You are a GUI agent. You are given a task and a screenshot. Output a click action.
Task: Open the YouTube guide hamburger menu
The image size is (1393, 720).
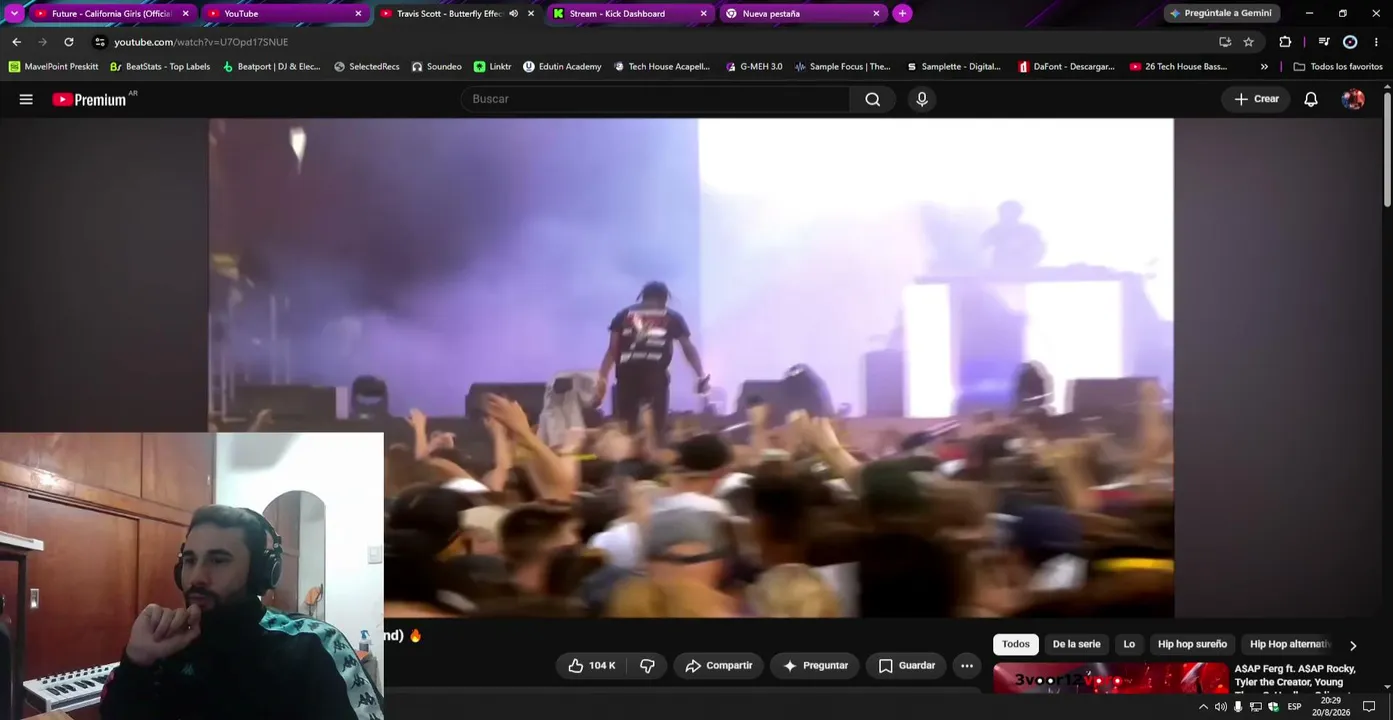[x=26, y=99]
